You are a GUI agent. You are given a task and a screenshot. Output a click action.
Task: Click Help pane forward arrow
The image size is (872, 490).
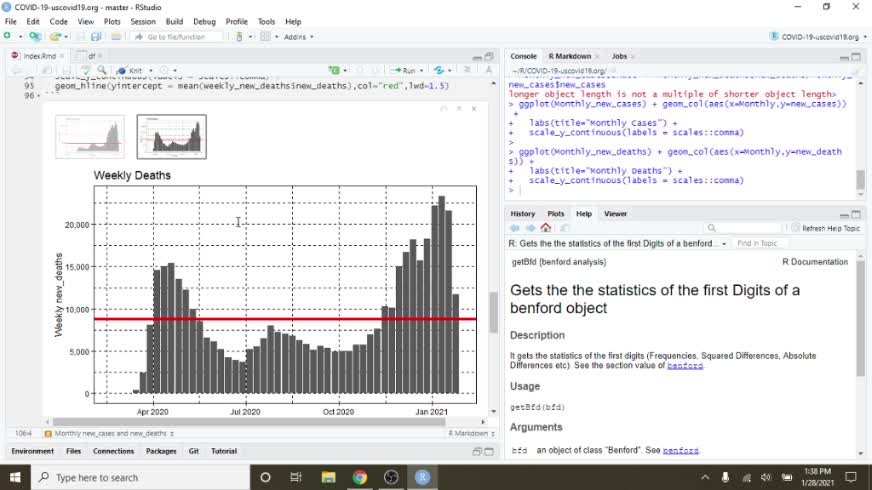point(531,228)
